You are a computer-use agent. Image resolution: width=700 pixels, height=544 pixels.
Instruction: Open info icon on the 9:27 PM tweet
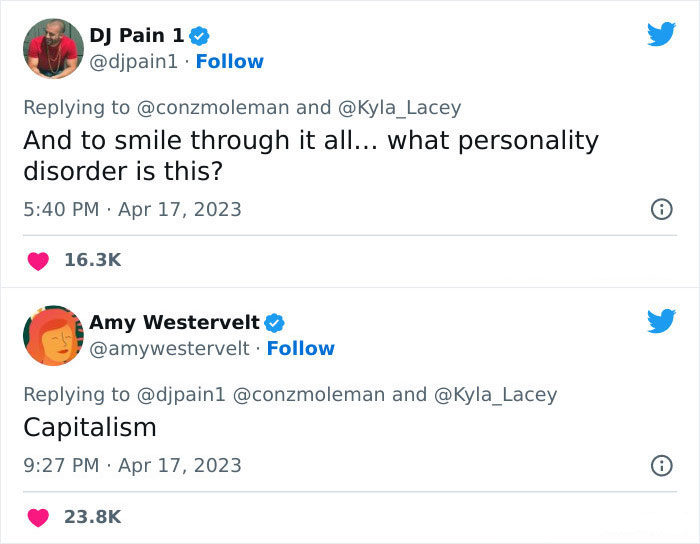click(x=660, y=465)
